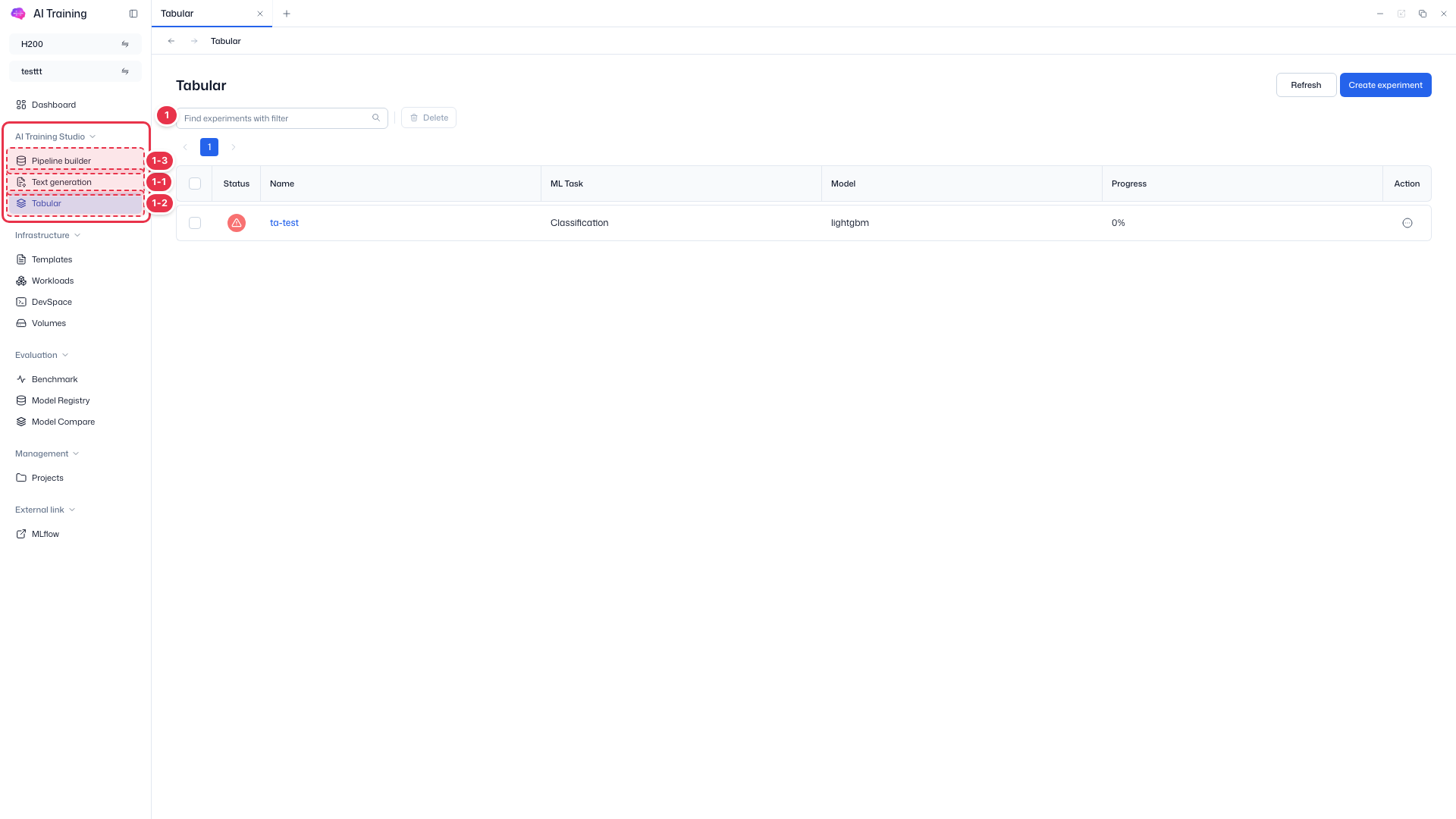Click the Refresh button
Viewport: 1456px width, 819px height.
(x=1306, y=85)
